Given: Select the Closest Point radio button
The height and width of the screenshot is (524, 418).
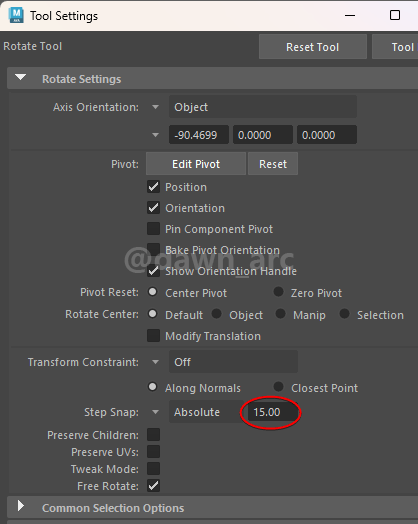Looking at the screenshot, I should [278, 387].
